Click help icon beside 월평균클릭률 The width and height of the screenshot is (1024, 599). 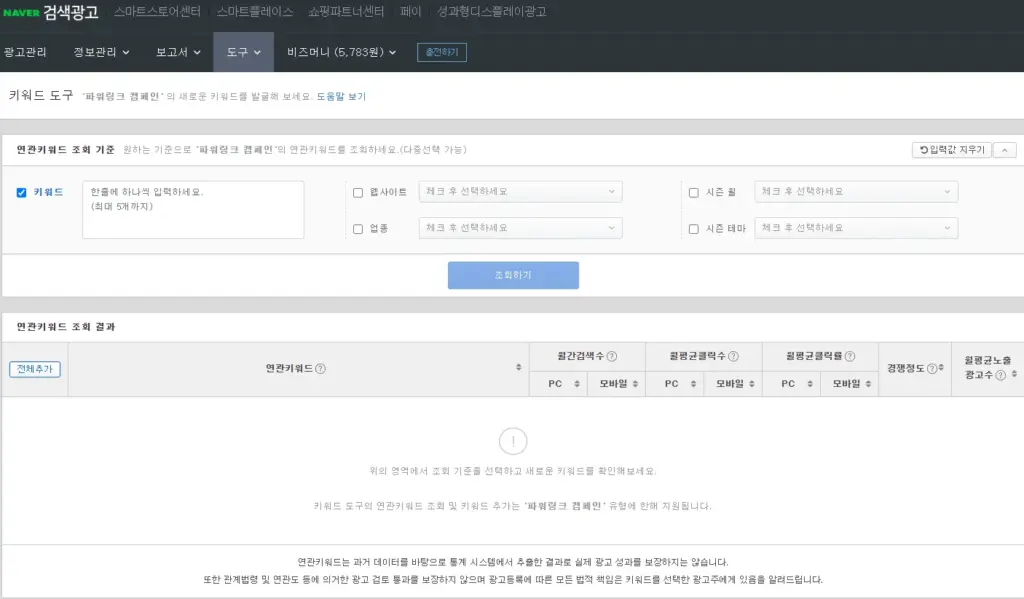pyautogui.click(x=850, y=356)
